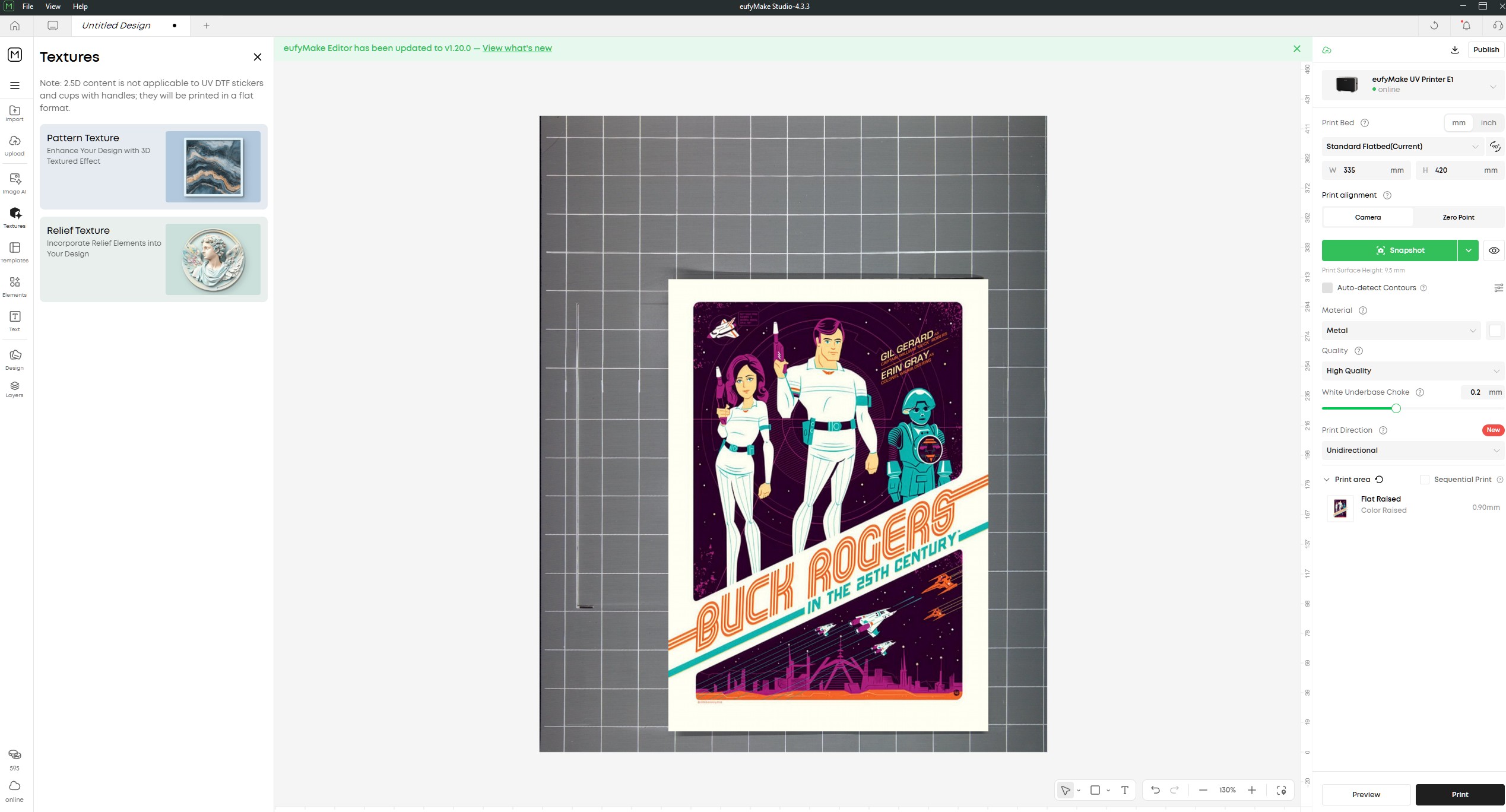Click the material color swatch beside Metal
1506x812 pixels.
(1495, 331)
